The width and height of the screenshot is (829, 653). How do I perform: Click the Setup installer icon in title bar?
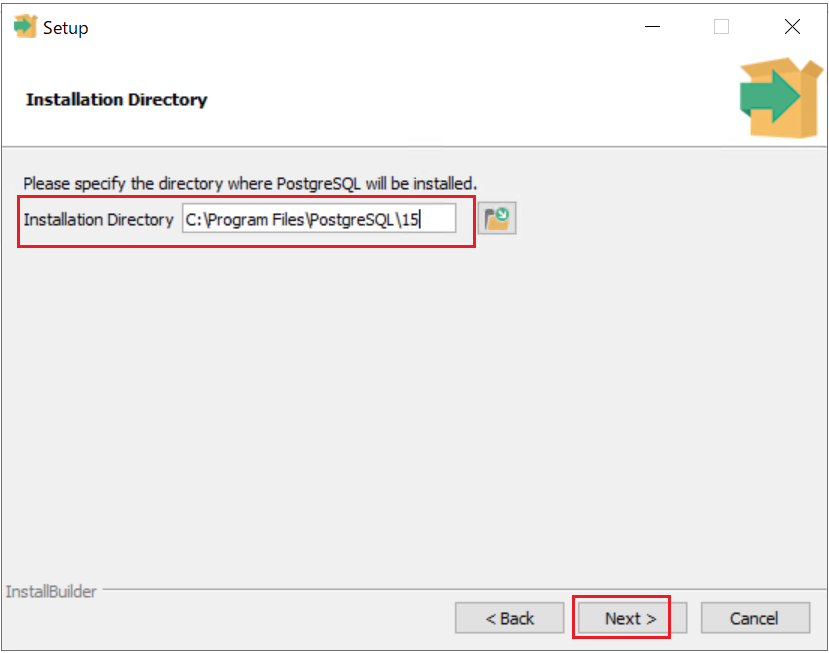(25, 26)
